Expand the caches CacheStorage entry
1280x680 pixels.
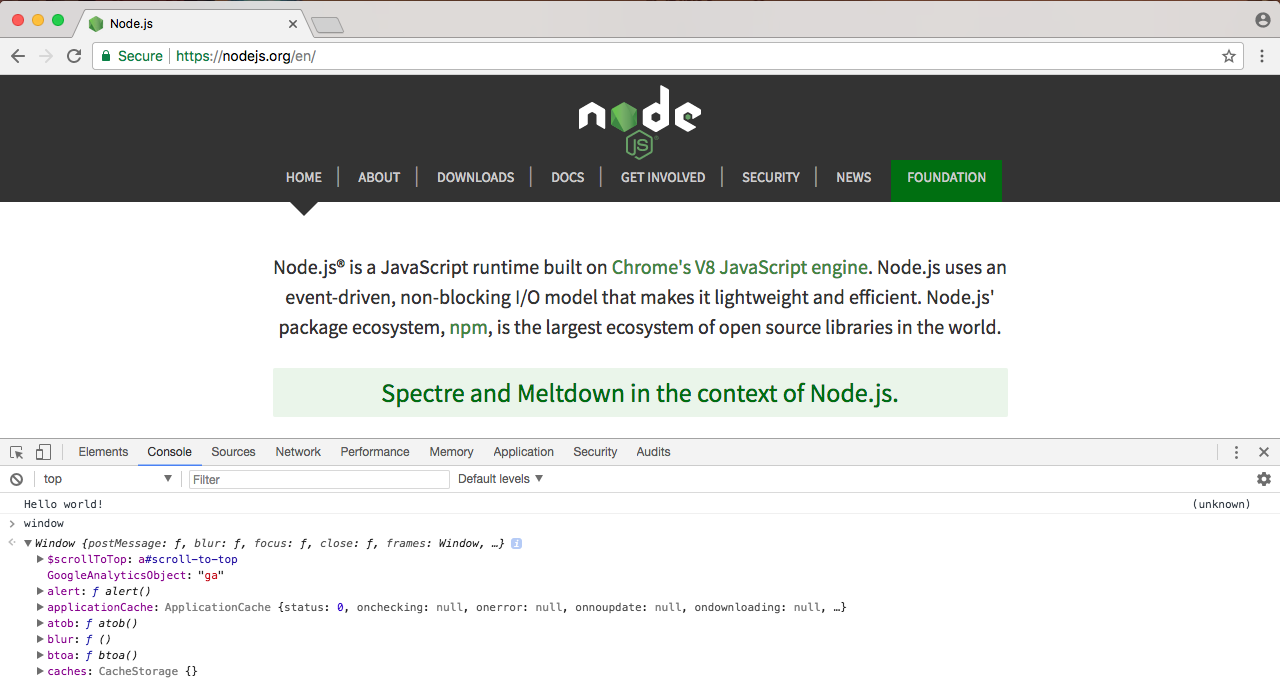[x=40, y=671]
